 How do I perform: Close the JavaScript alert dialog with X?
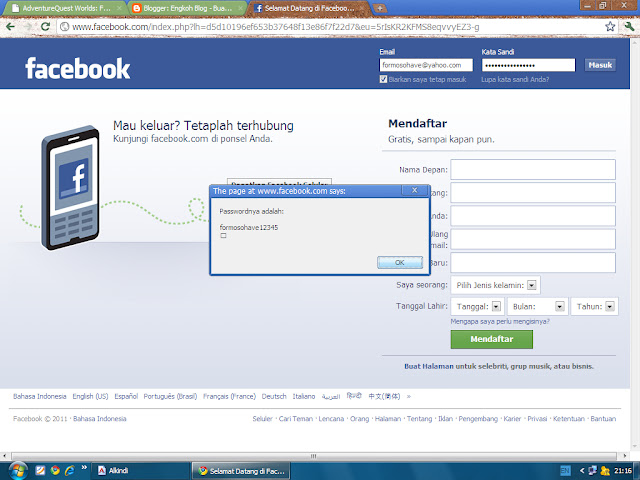point(414,190)
